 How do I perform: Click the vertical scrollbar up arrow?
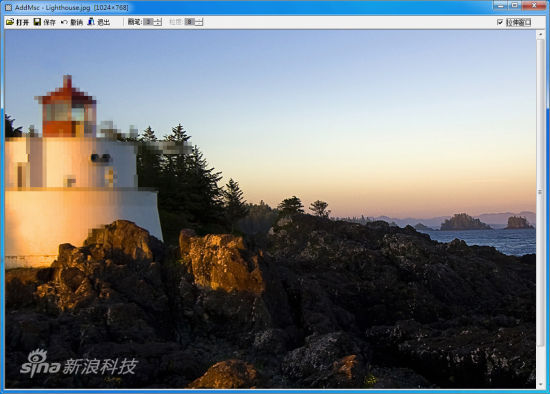point(540,34)
